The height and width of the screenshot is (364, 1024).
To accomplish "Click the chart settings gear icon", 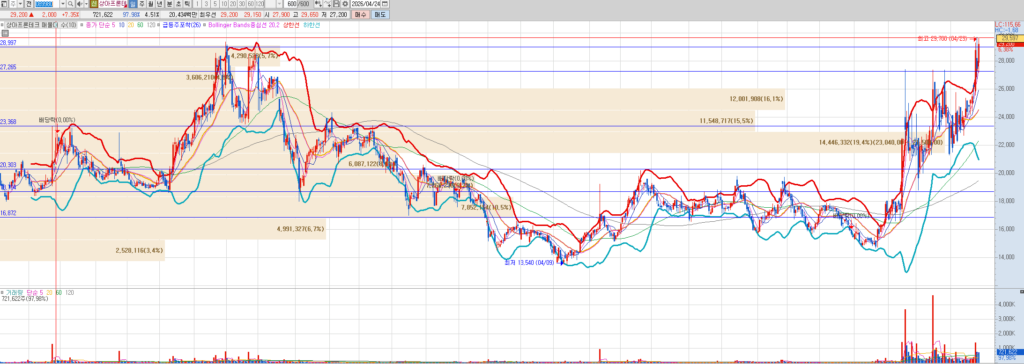I will click(345, 4).
